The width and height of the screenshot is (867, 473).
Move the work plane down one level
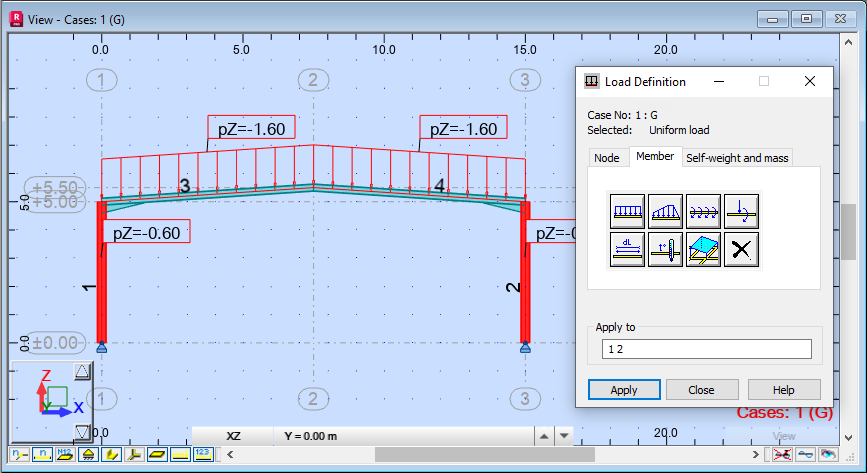564,436
